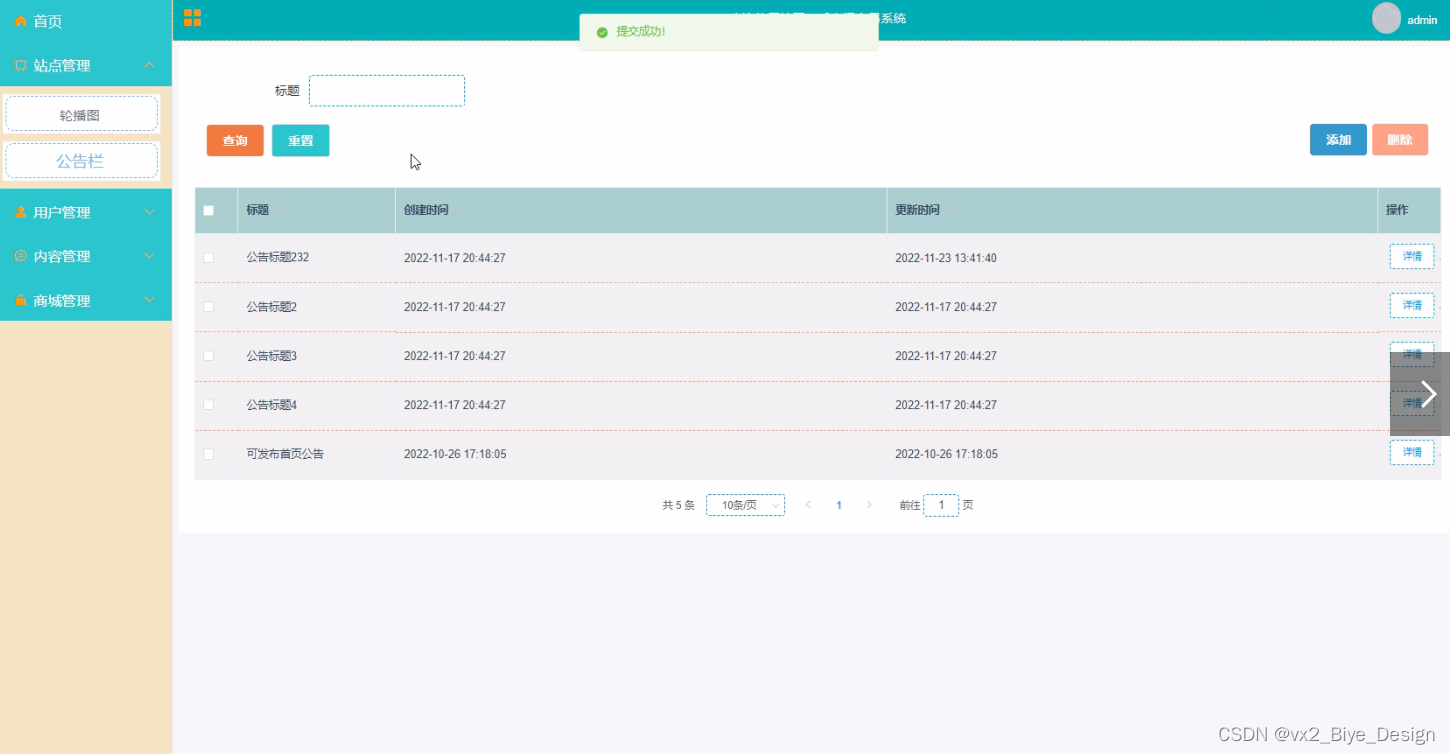1450x754 pixels.
Task: Select page 1 in pagination
Action: click(839, 505)
